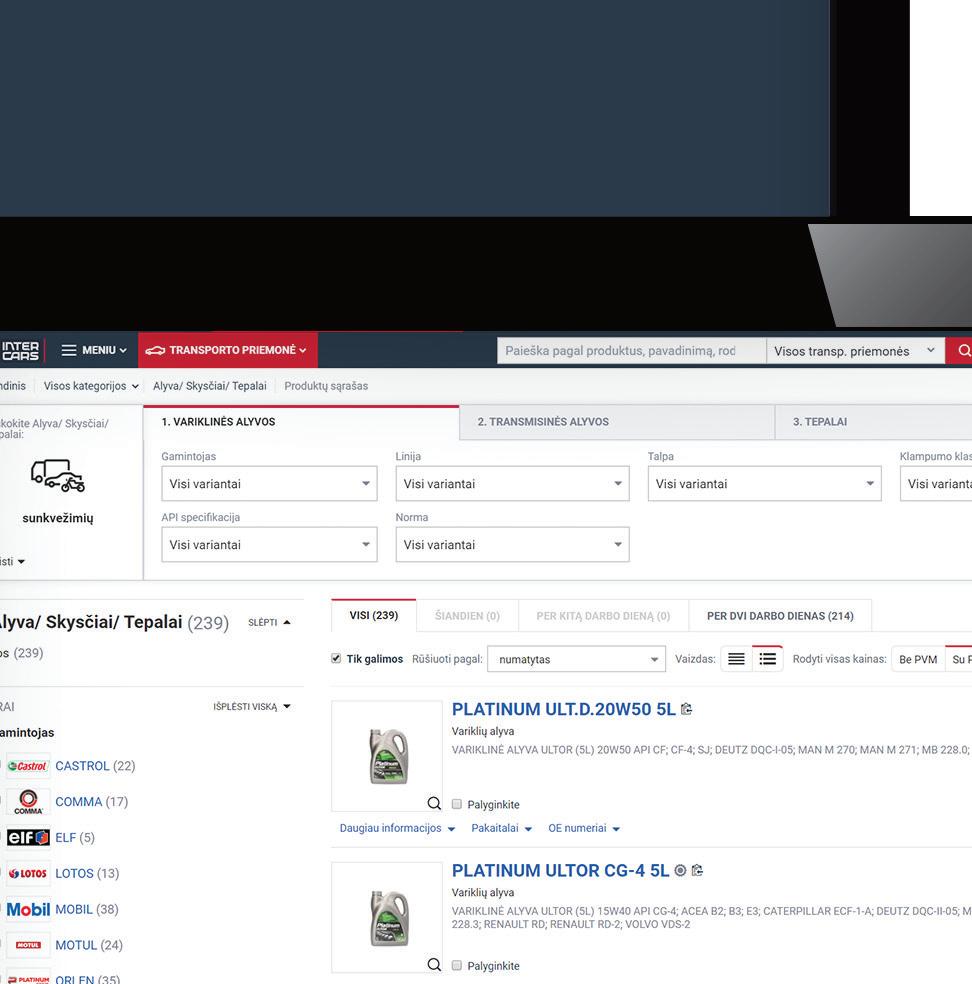
Task: Click icon next to PLATINUM ULT.D.20W50 5L title
Action: point(686,709)
